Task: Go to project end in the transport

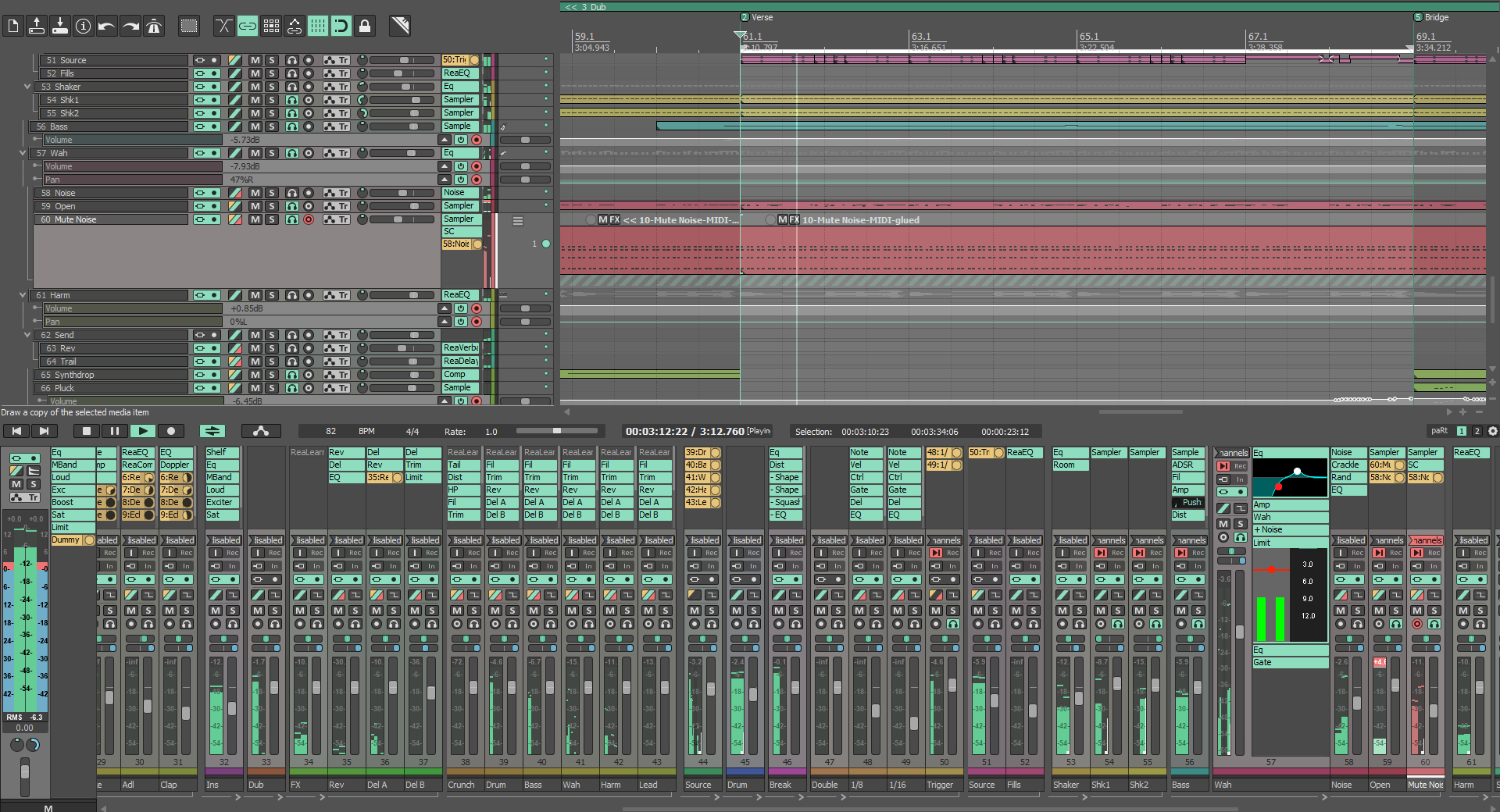Action: tap(45, 431)
